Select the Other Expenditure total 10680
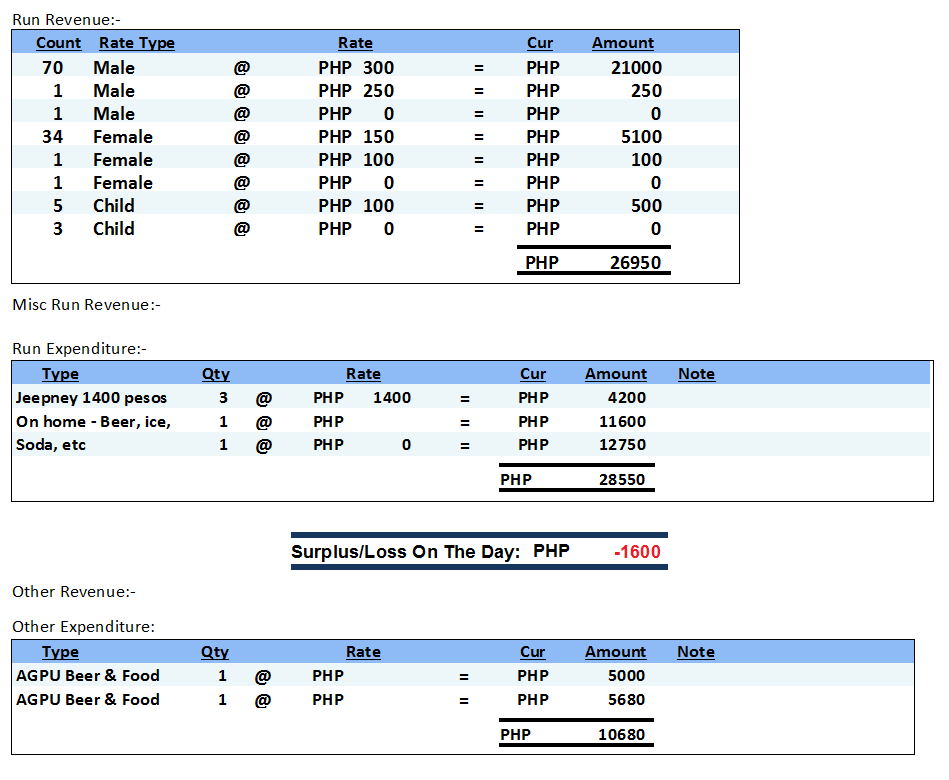The width and height of the screenshot is (949, 780). click(622, 735)
